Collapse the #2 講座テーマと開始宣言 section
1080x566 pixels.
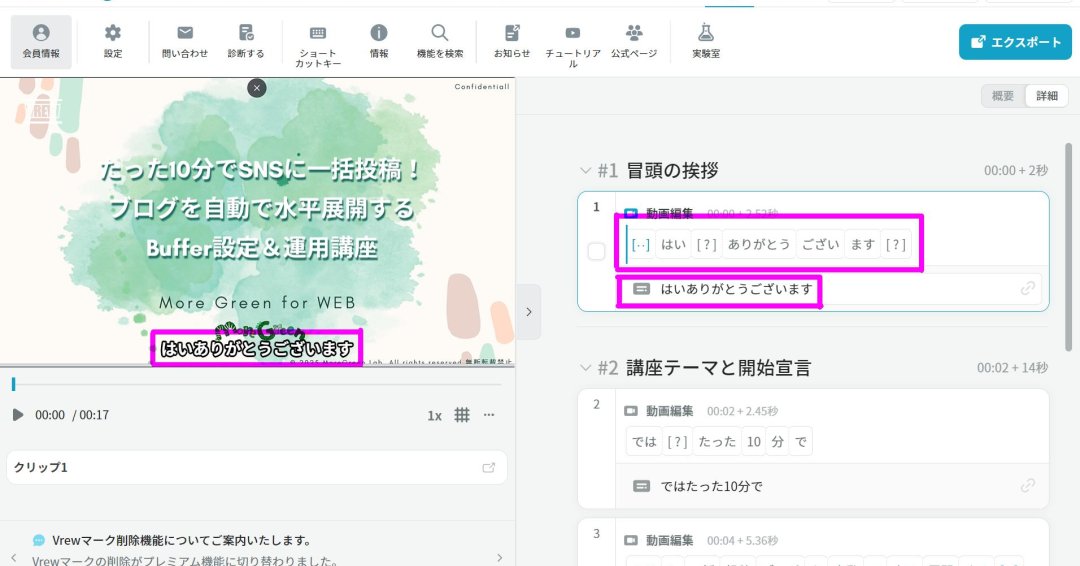pyautogui.click(x=586, y=368)
